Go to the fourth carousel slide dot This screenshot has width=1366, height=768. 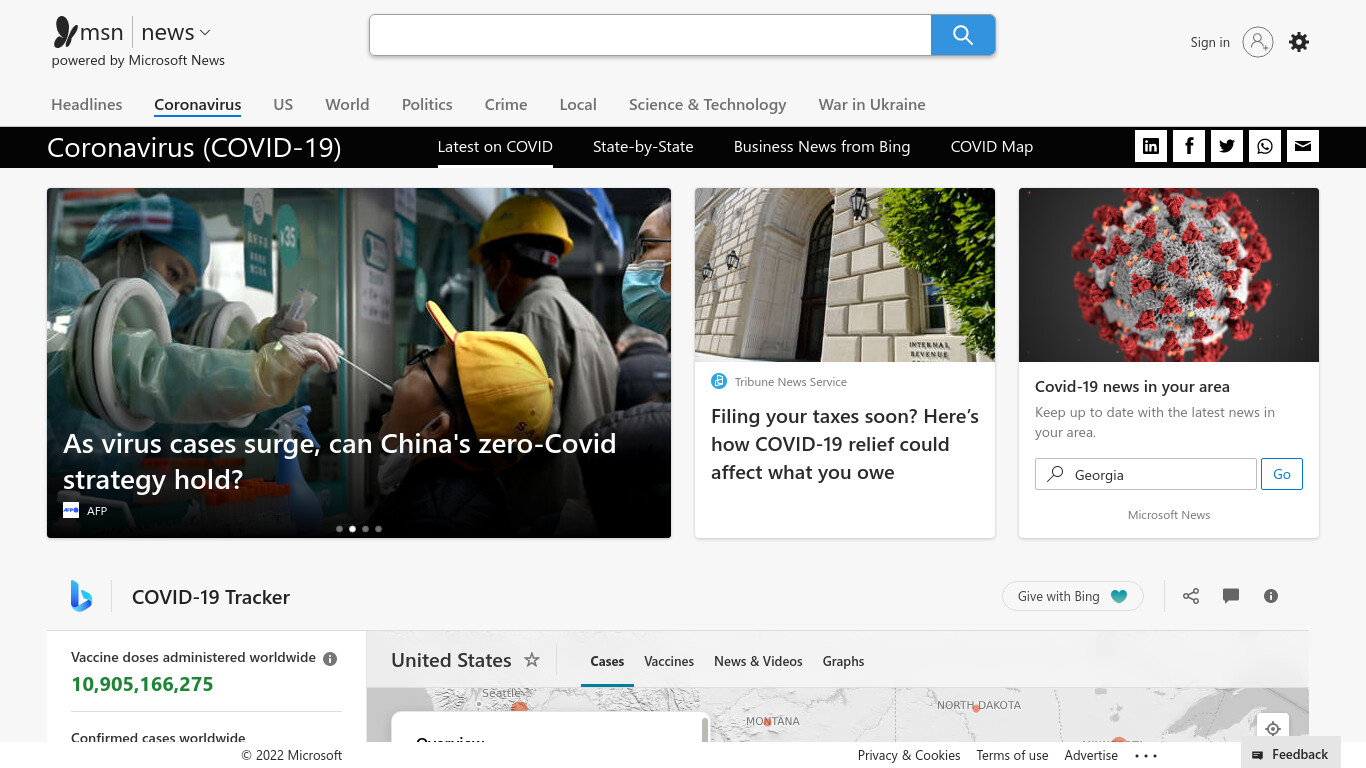pos(378,528)
